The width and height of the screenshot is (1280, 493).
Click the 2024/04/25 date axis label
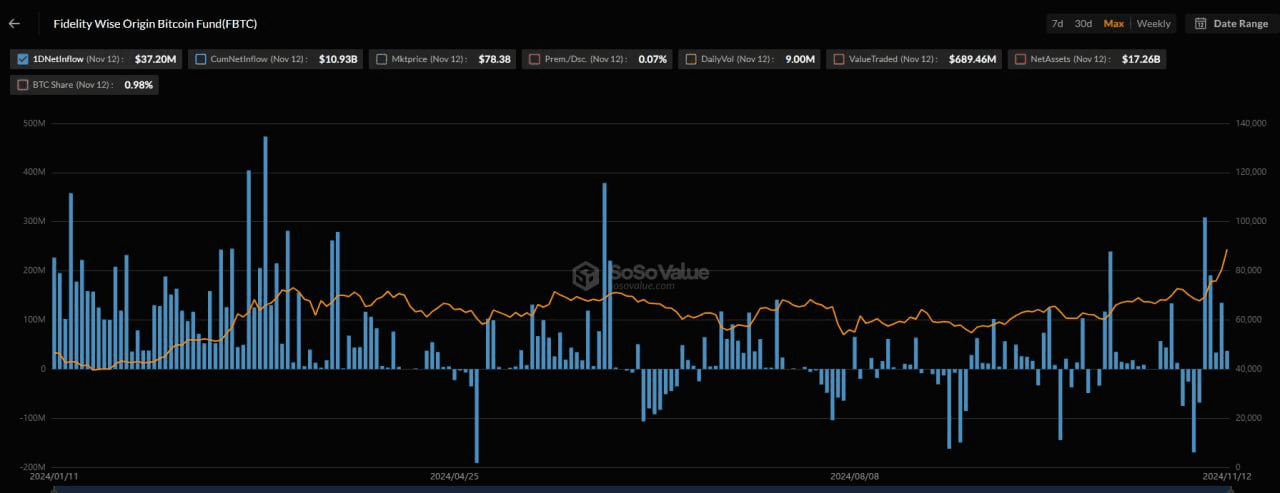click(x=455, y=477)
